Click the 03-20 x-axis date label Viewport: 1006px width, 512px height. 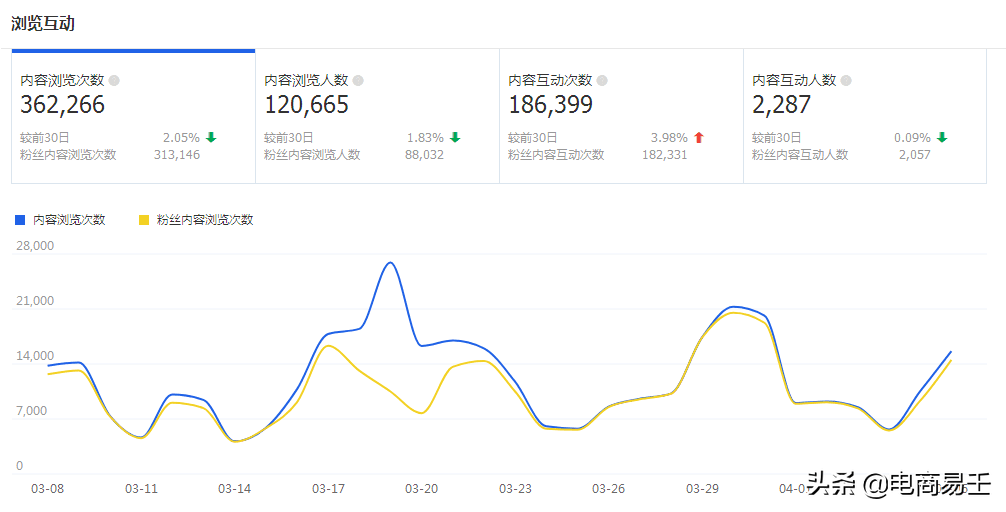pyautogui.click(x=422, y=489)
